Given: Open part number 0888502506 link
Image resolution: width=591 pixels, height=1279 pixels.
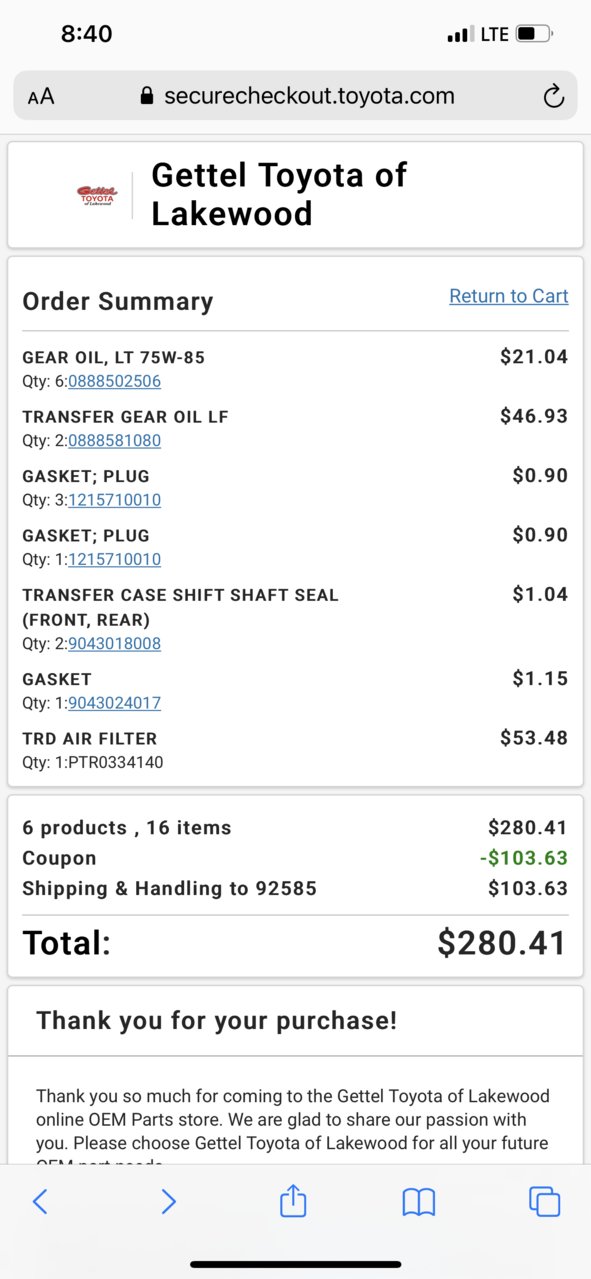Looking at the screenshot, I should click(x=114, y=381).
